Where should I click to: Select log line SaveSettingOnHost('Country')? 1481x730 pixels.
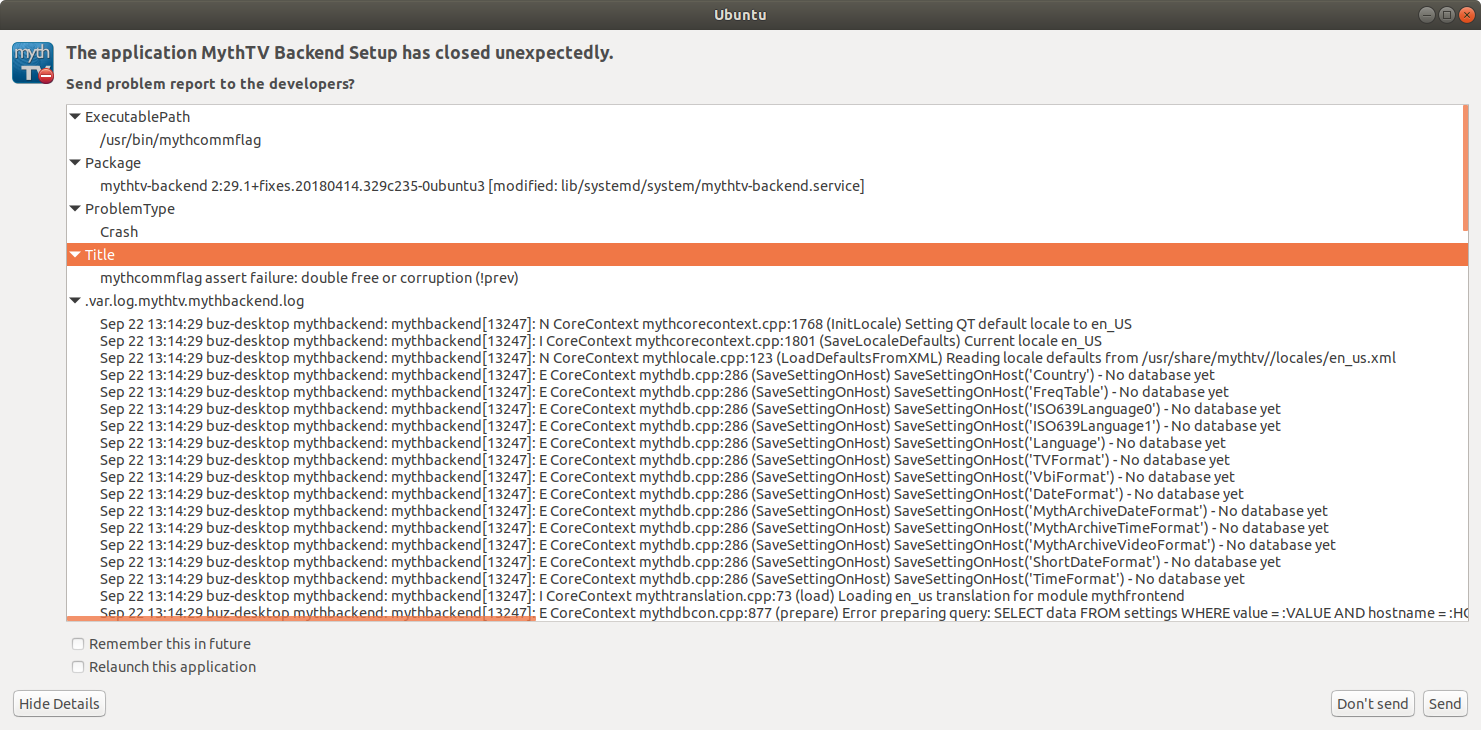pyautogui.click(x=658, y=375)
